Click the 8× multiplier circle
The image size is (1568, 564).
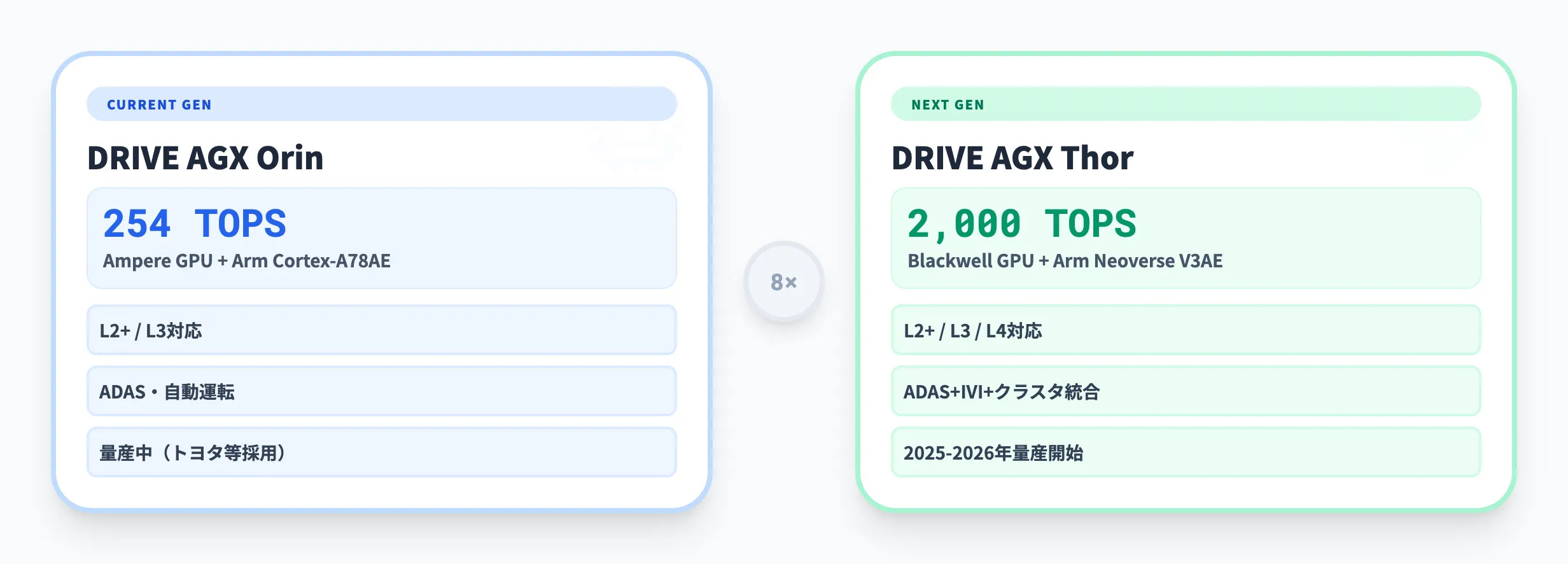[x=784, y=282]
